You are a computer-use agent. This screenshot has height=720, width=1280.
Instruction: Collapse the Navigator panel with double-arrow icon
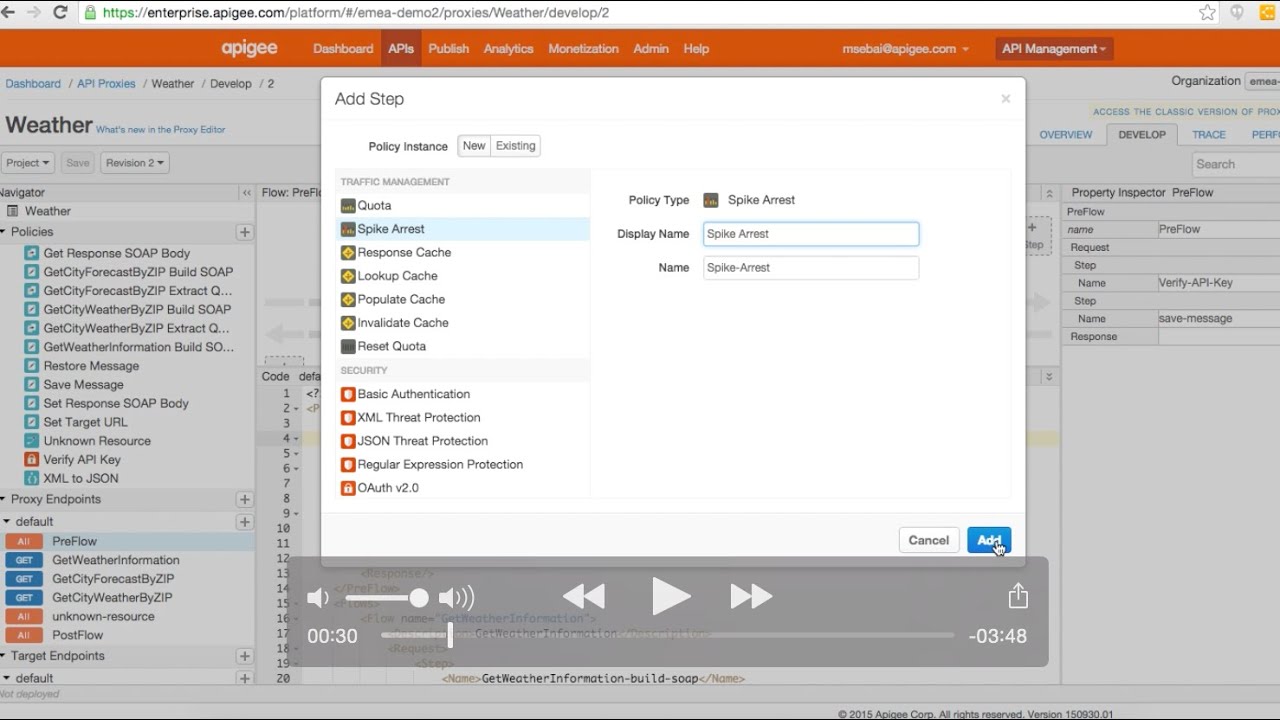pos(246,192)
